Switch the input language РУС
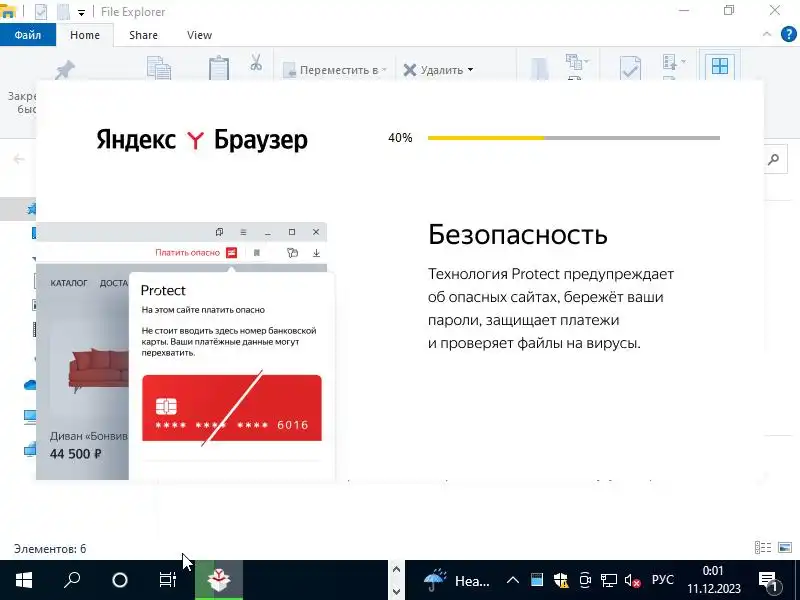Image resolution: width=800 pixels, height=600 pixels. [x=663, y=580]
